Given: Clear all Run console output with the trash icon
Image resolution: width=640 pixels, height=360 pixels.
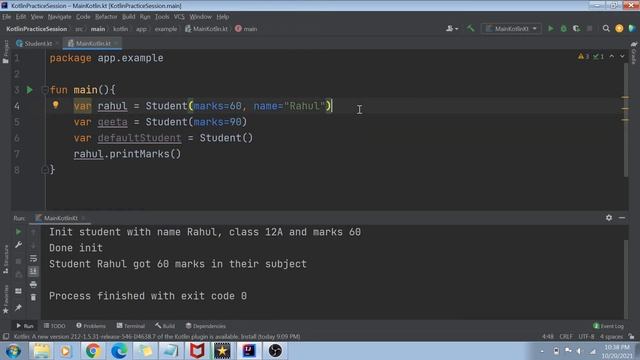Looking at the screenshot, I should pos(33,297).
